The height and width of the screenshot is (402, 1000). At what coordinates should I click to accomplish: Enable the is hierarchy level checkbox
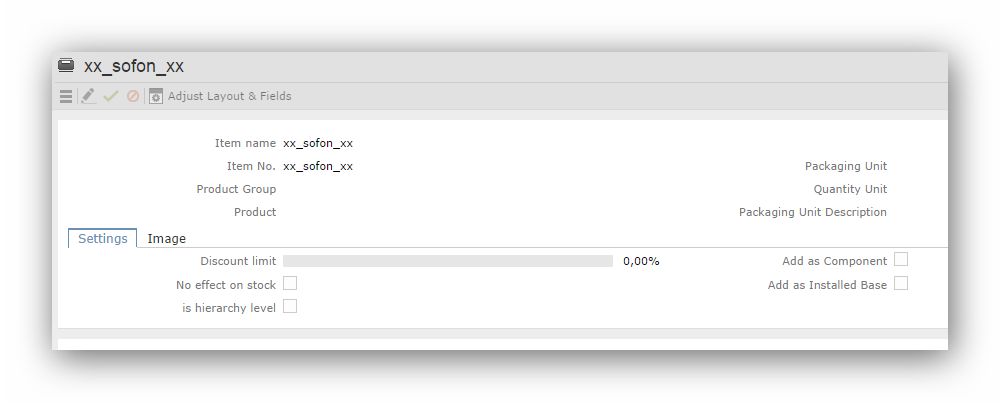[290, 307]
